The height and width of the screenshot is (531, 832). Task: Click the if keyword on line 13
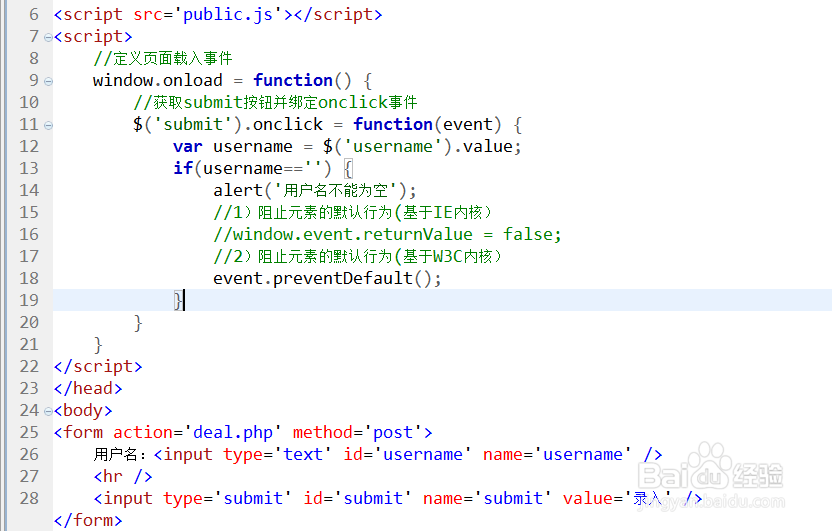point(183,168)
